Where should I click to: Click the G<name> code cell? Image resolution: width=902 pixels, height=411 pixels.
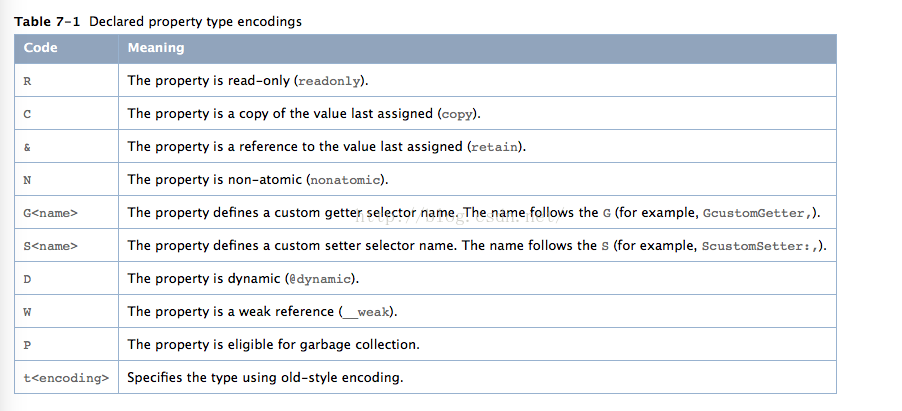(49, 213)
